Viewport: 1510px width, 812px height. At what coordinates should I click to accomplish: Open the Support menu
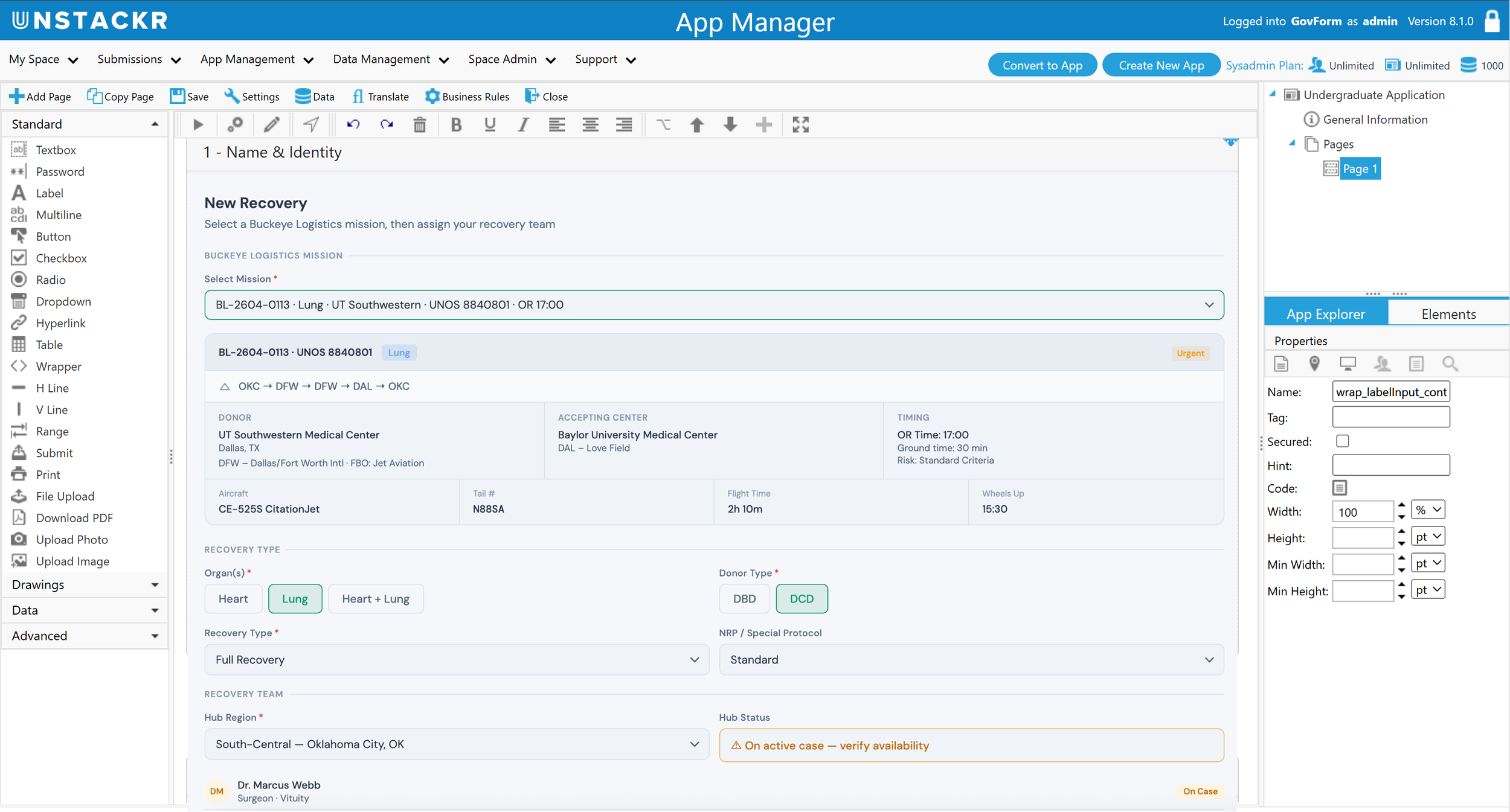[x=605, y=60]
